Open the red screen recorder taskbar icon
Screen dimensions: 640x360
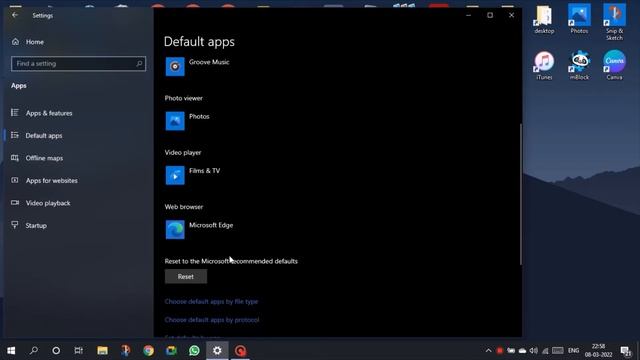pos(240,351)
